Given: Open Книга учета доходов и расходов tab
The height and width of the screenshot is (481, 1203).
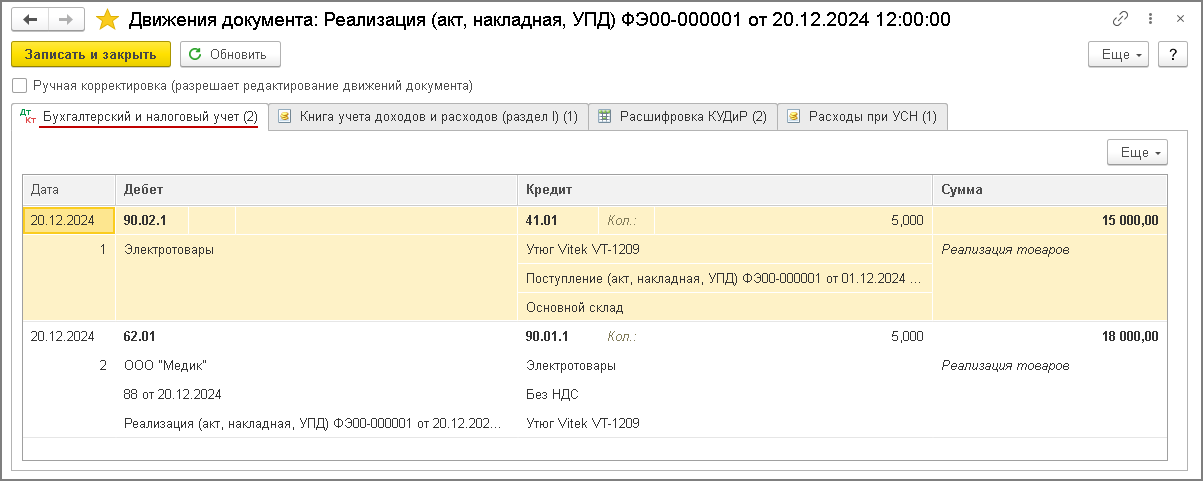Looking at the screenshot, I should pyautogui.click(x=428, y=117).
